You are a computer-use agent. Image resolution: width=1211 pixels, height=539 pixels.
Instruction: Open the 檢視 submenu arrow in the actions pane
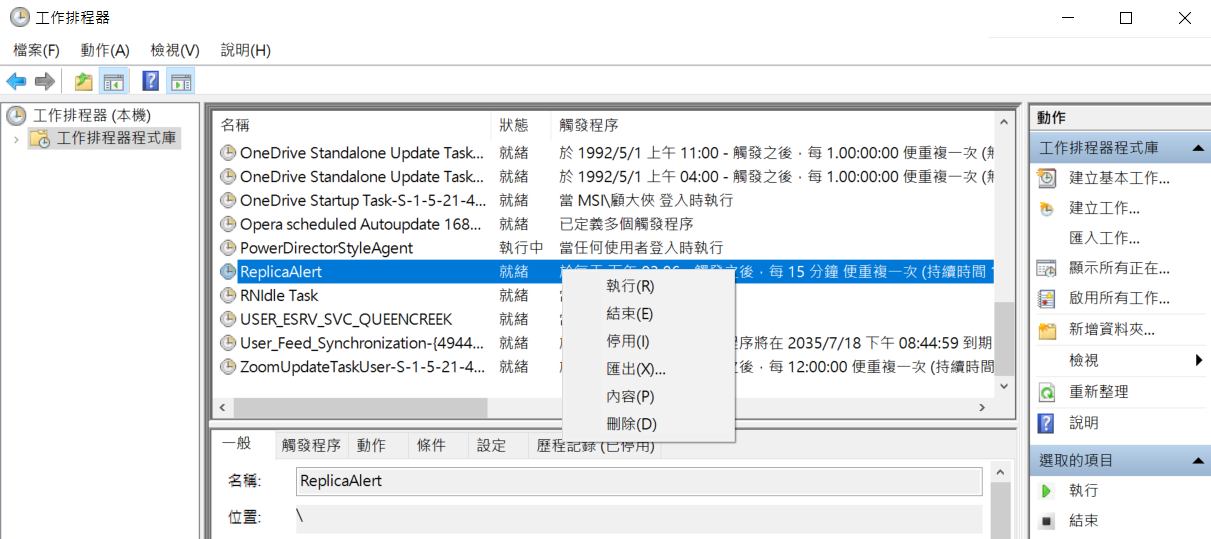[1198, 360]
